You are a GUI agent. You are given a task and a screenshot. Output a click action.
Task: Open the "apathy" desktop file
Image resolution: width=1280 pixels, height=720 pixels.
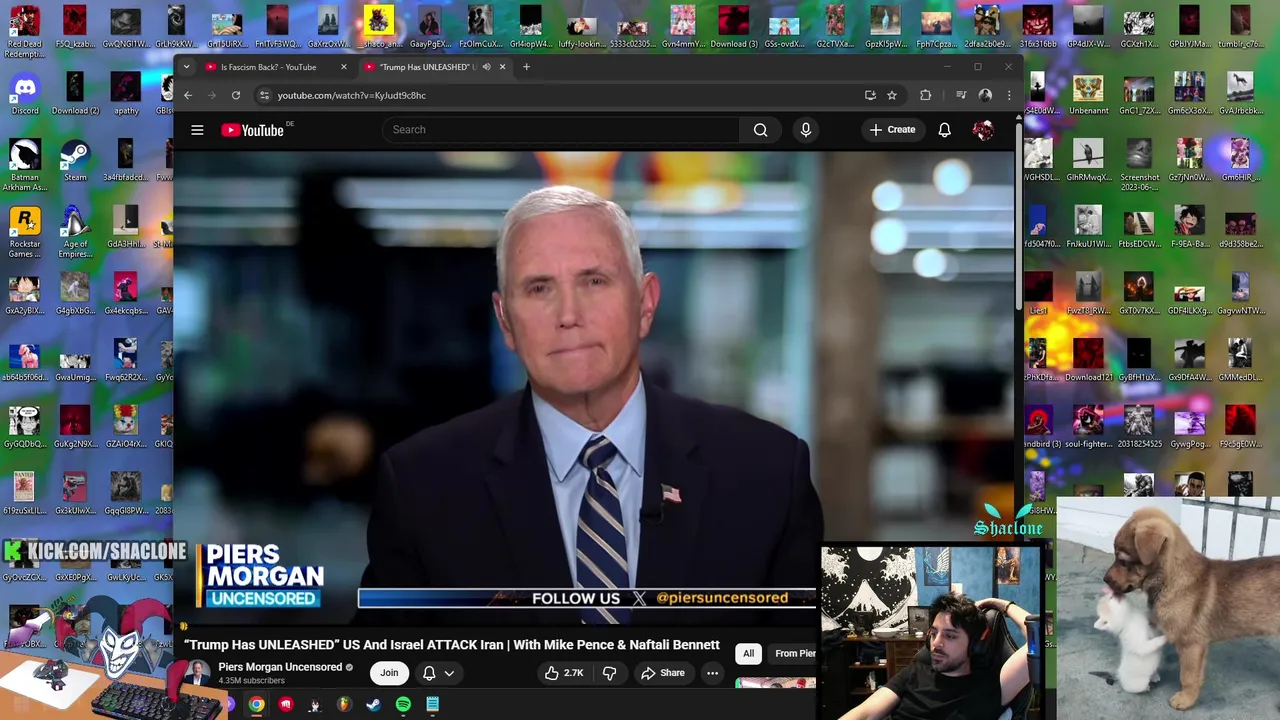(126, 94)
